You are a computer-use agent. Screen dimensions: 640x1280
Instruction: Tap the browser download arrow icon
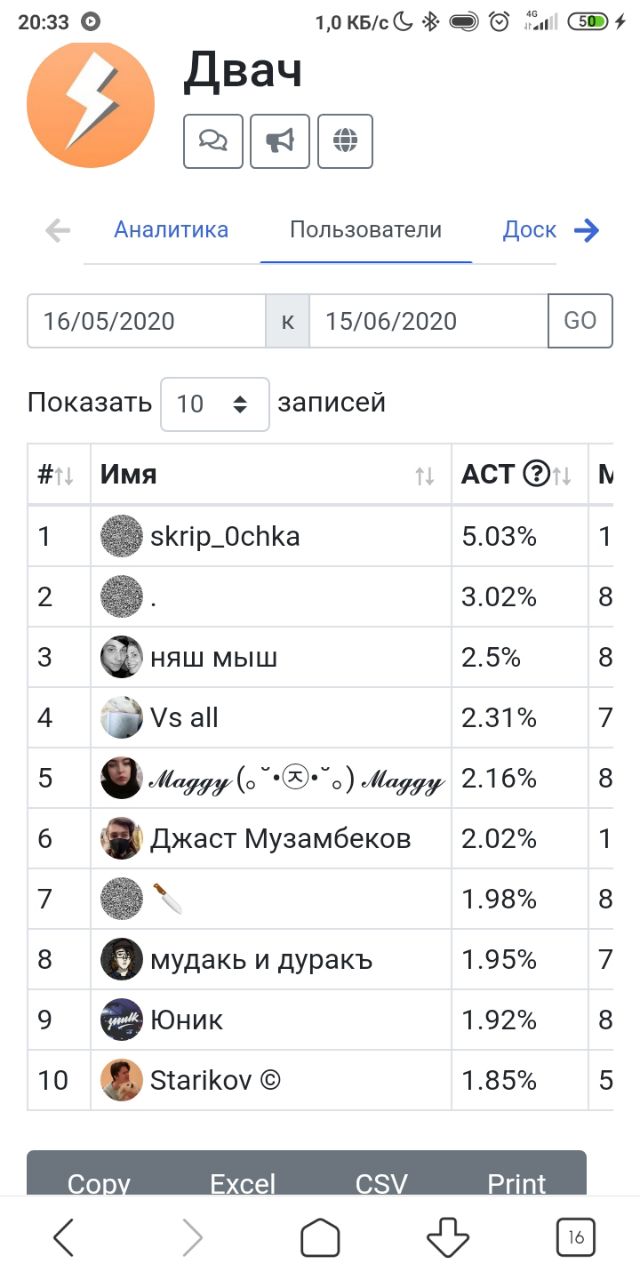[x=448, y=1238]
